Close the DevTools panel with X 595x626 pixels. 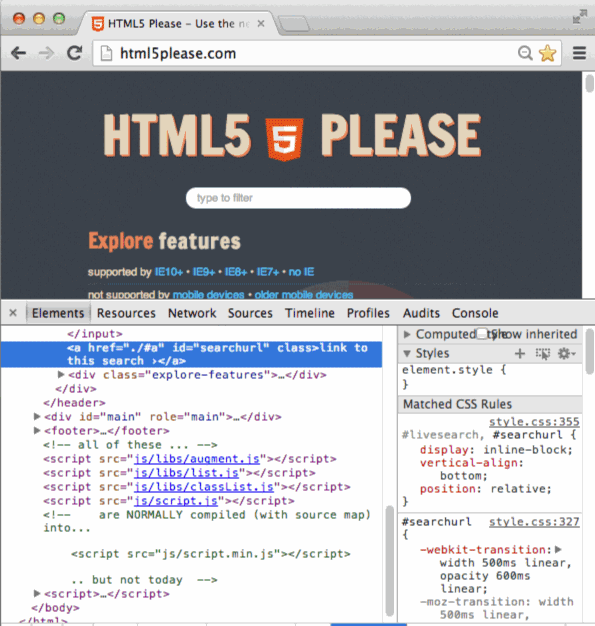pyautogui.click(x=13, y=313)
